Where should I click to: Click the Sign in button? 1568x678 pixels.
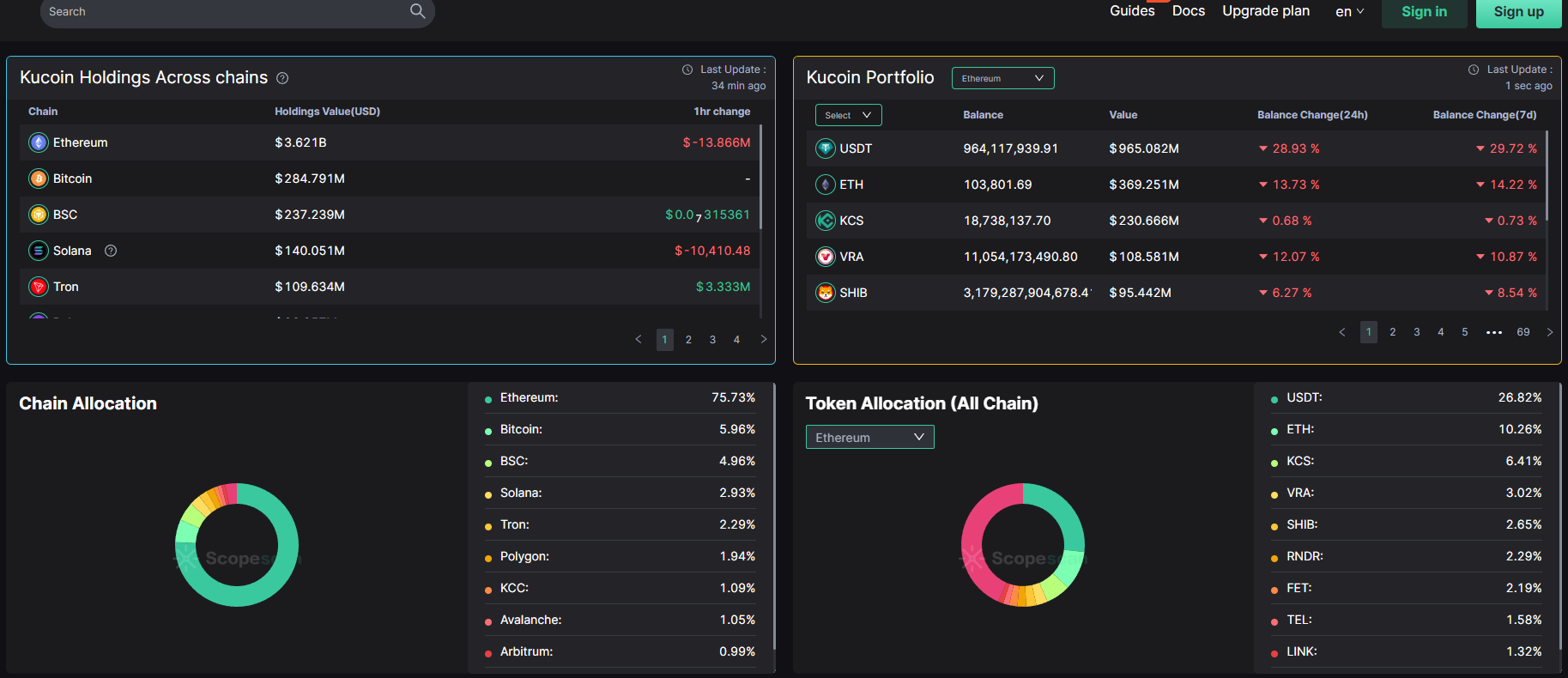pyautogui.click(x=1424, y=12)
